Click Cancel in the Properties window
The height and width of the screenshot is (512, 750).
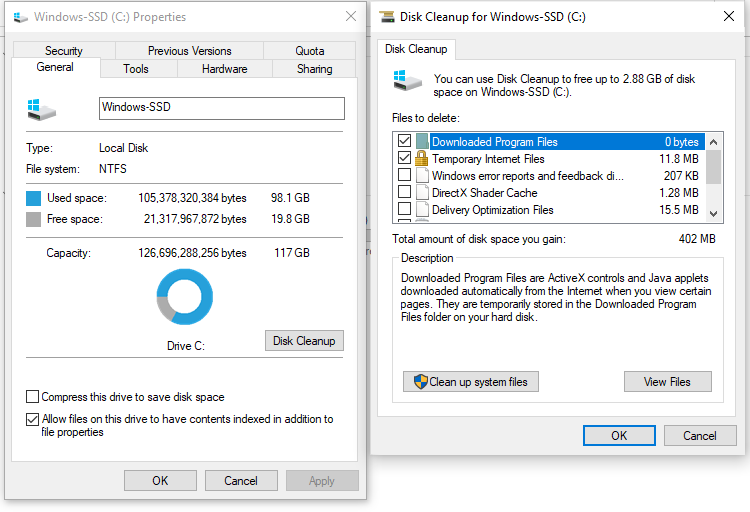pos(241,480)
